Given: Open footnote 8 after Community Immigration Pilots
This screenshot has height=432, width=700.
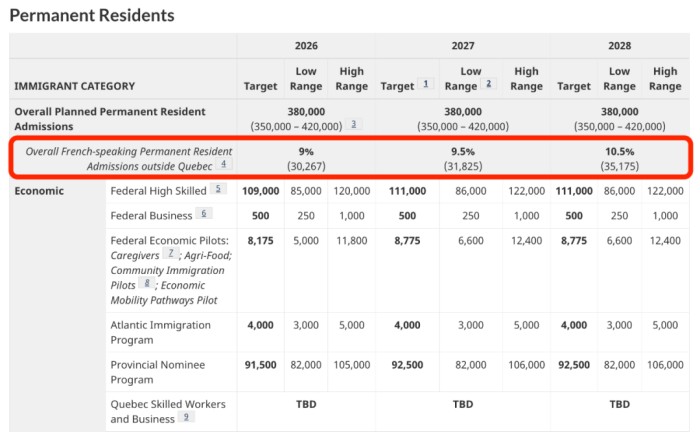Looking at the screenshot, I should pos(146,283).
